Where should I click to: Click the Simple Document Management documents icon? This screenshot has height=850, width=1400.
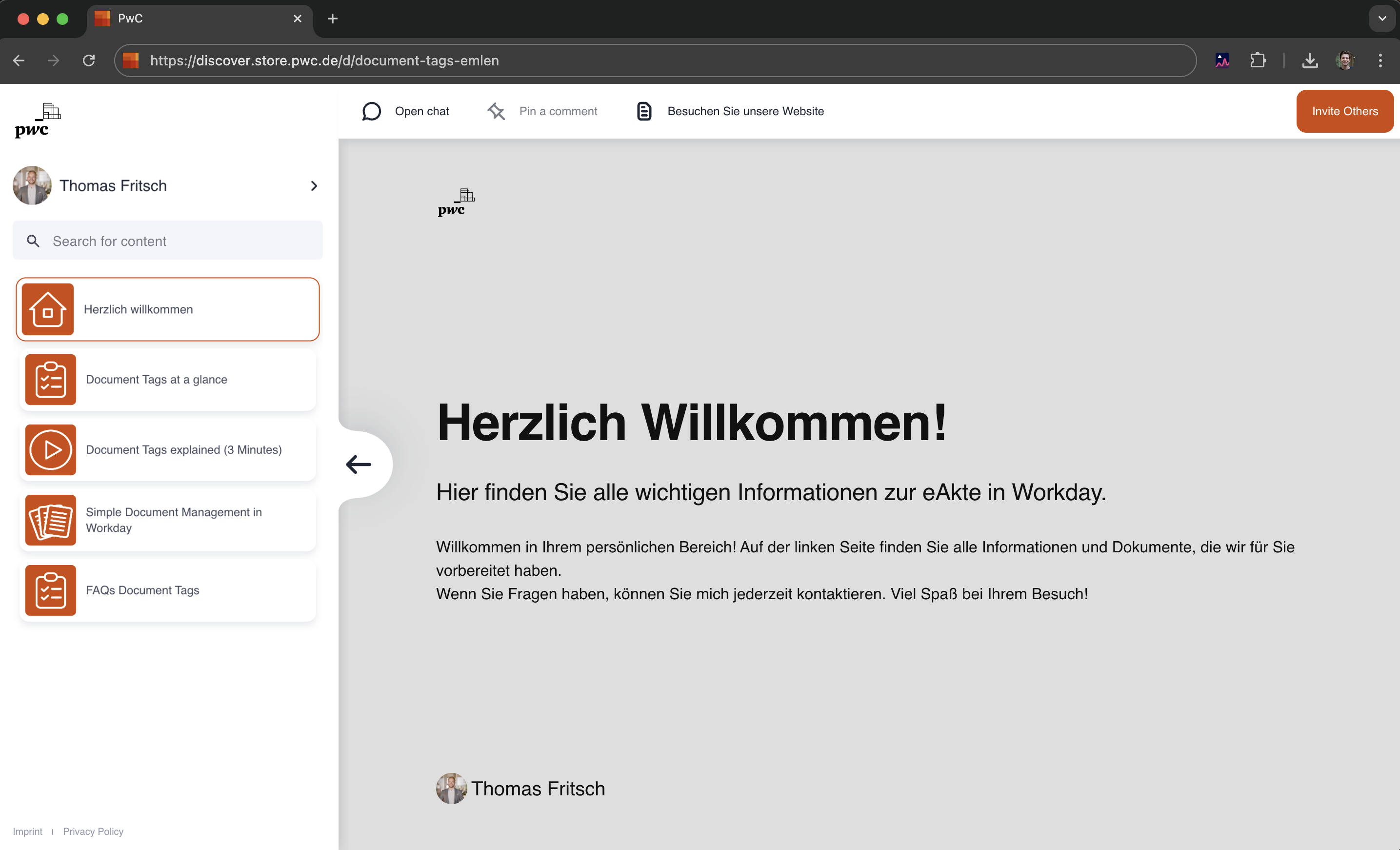51,520
